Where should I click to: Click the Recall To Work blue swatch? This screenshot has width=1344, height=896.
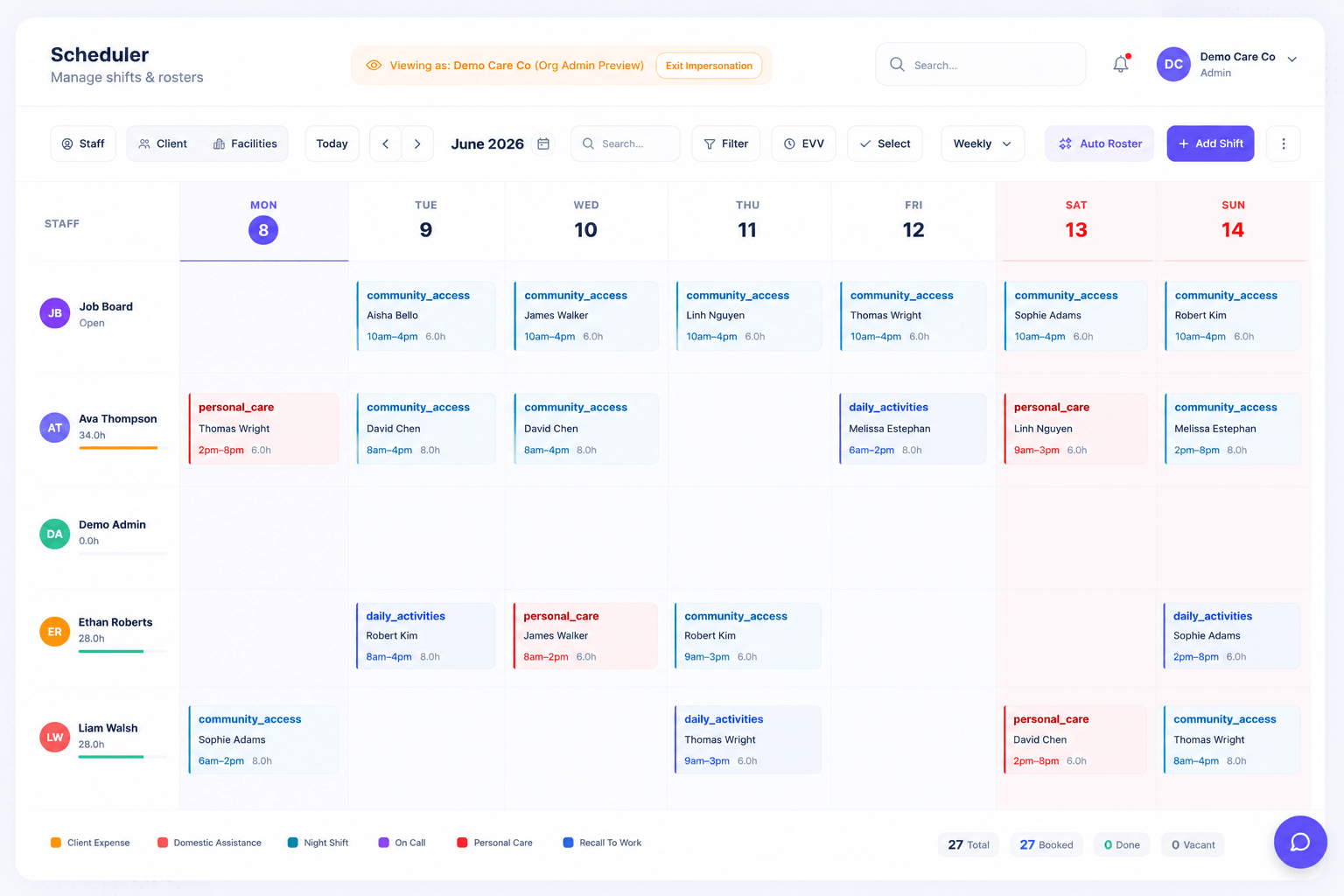[568, 843]
